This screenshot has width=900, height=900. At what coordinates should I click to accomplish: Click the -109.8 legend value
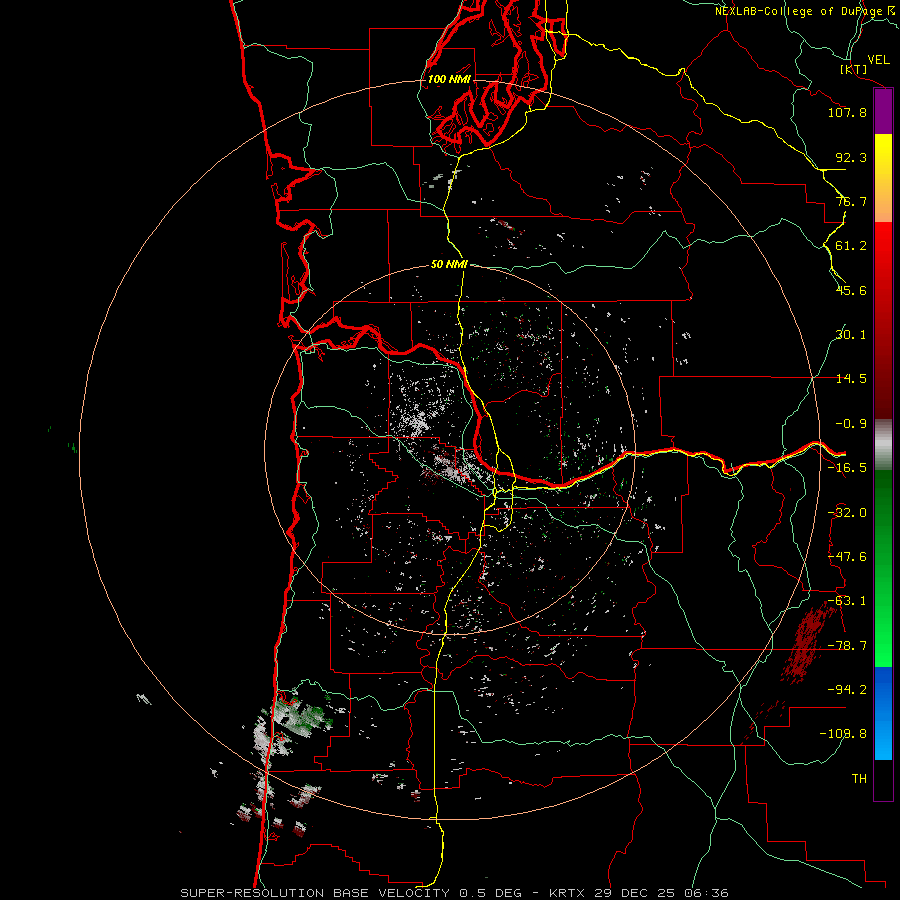coord(843,734)
